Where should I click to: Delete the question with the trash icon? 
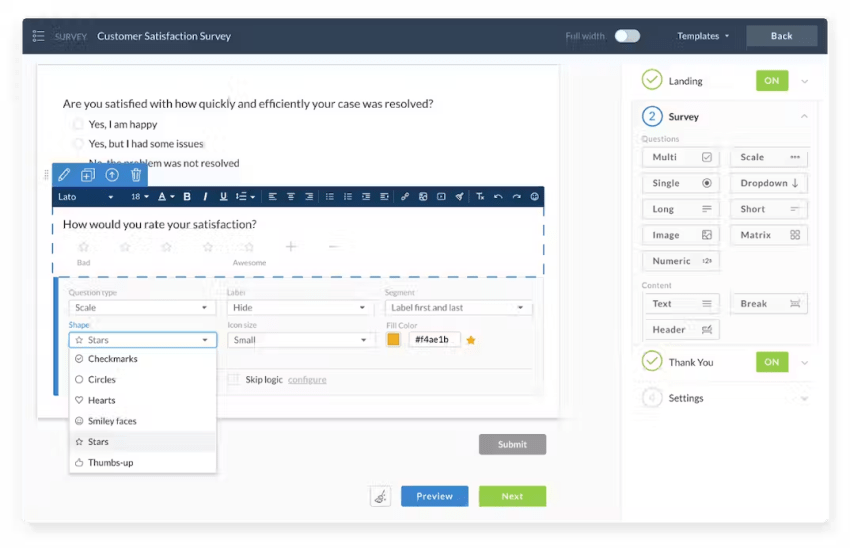coord(136,175)
